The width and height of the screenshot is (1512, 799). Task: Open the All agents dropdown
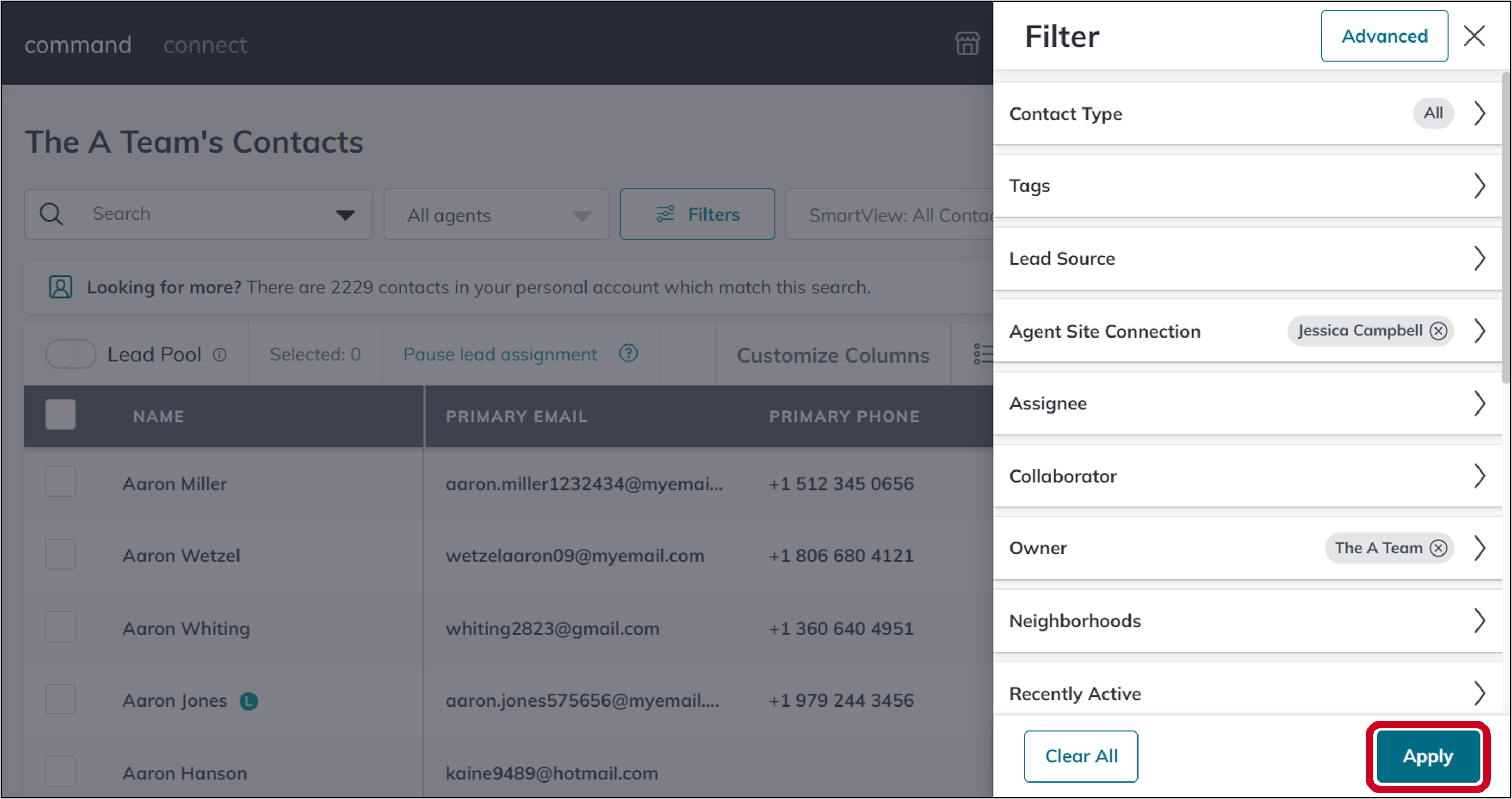[497, 214]
